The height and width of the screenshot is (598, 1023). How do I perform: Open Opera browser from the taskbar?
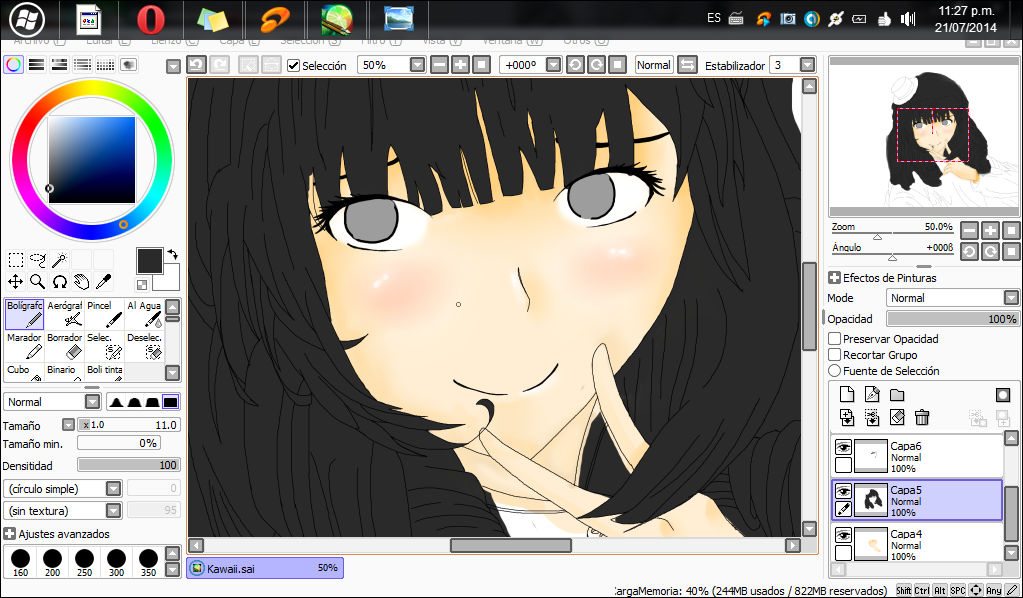click(151, 20)
